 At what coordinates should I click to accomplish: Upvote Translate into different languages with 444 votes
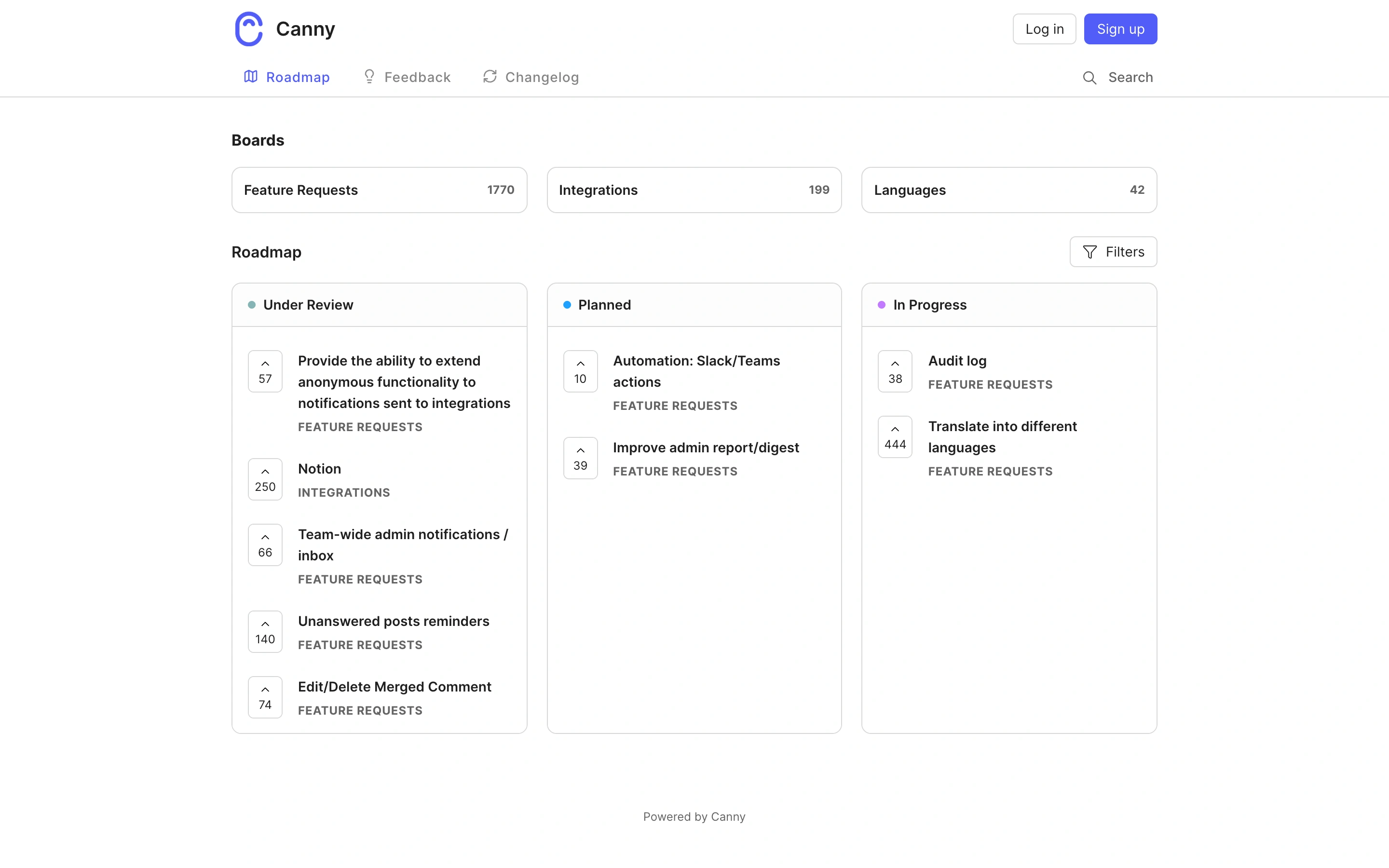pyautogui.click(x=895, y=437)
